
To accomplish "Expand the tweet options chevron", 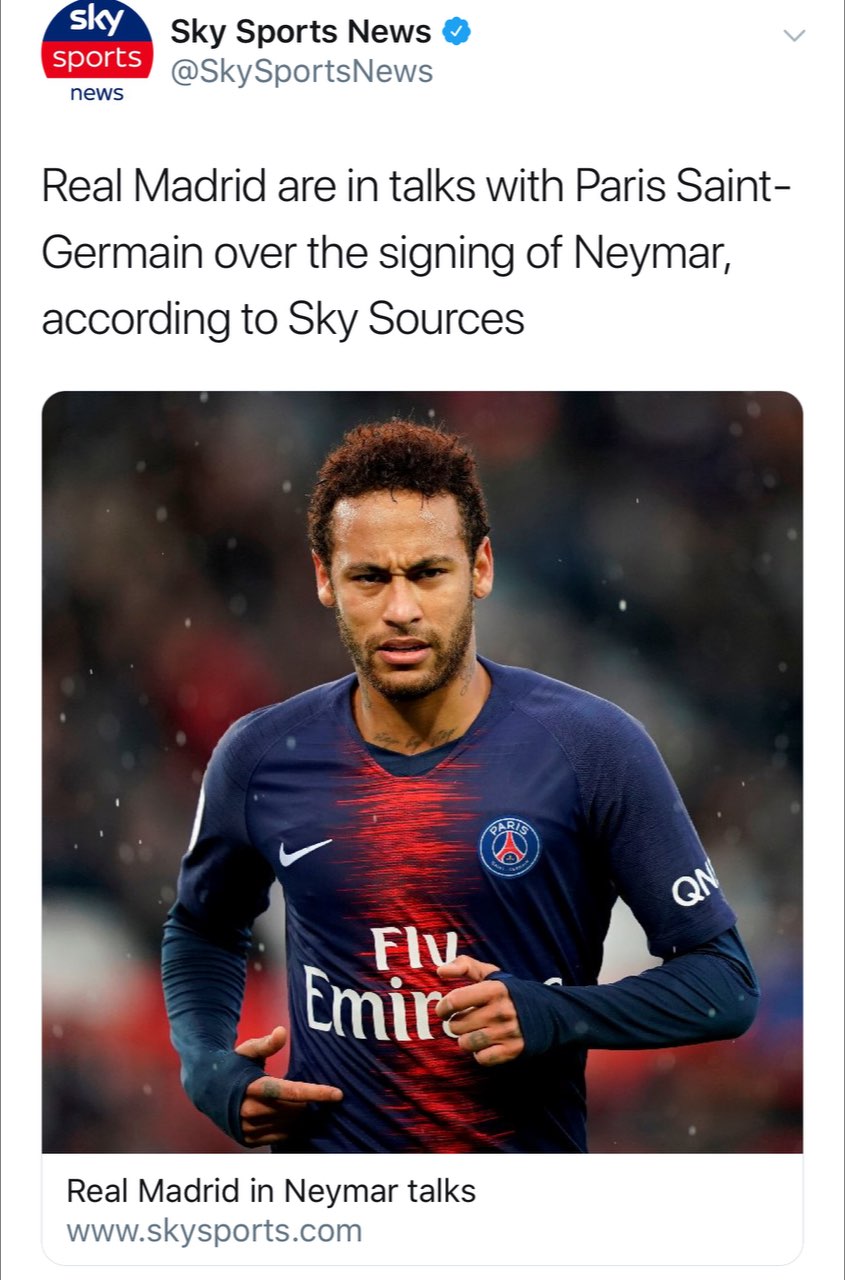I will [x=793, y=36].
